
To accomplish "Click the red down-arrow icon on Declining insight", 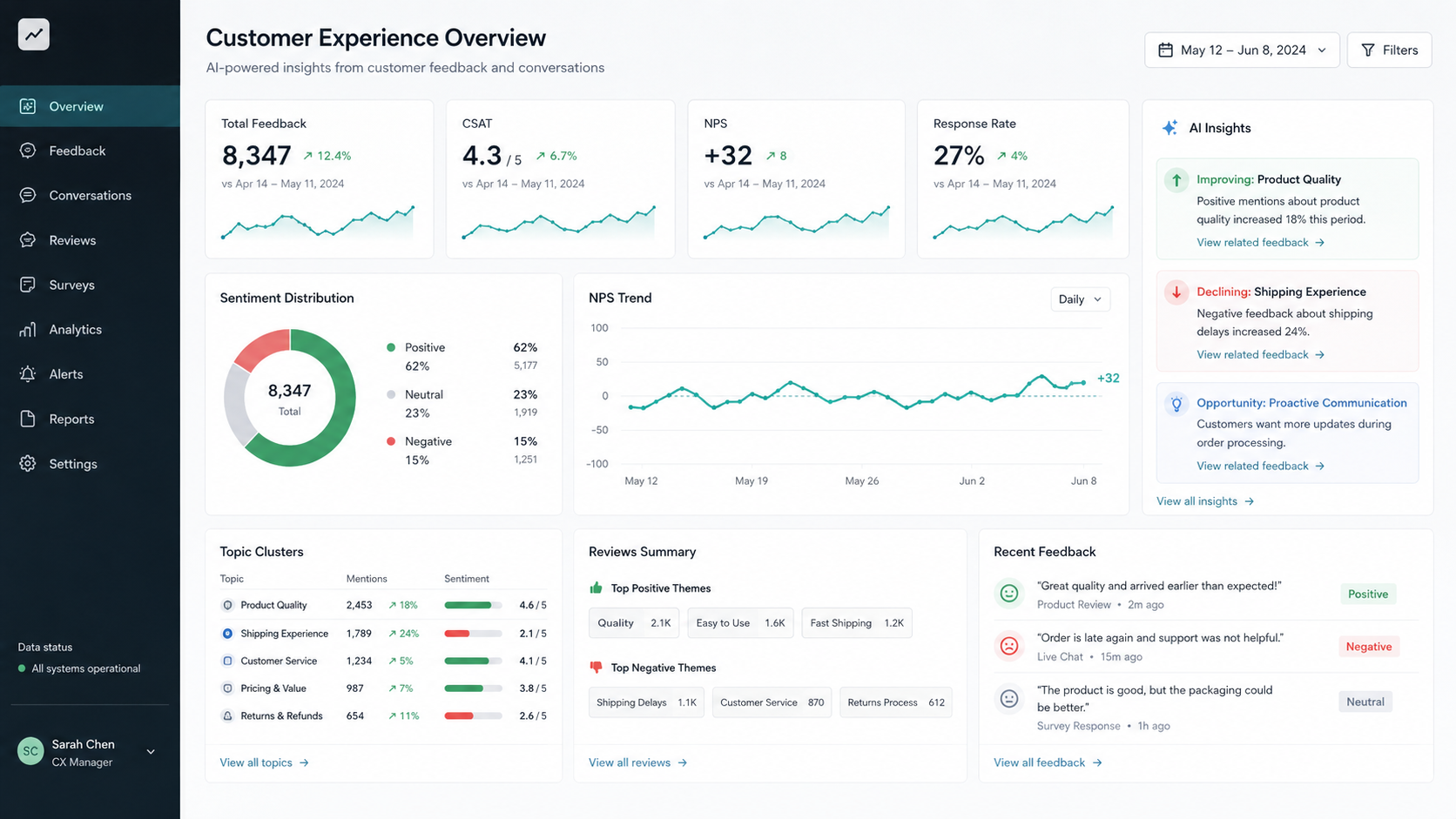I will tap(1176, 292).
